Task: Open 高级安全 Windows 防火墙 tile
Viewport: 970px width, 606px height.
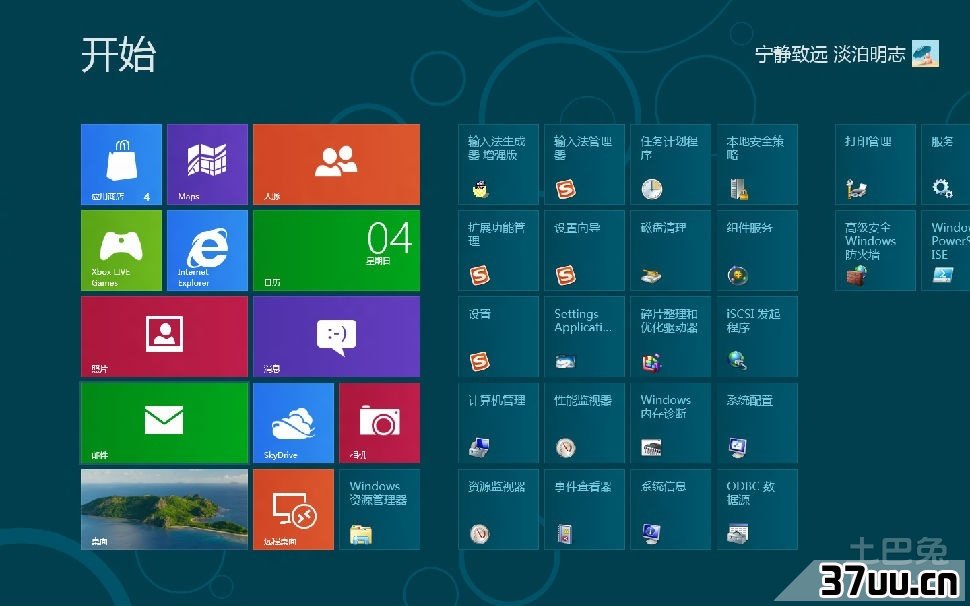Action: click(875, 250)
